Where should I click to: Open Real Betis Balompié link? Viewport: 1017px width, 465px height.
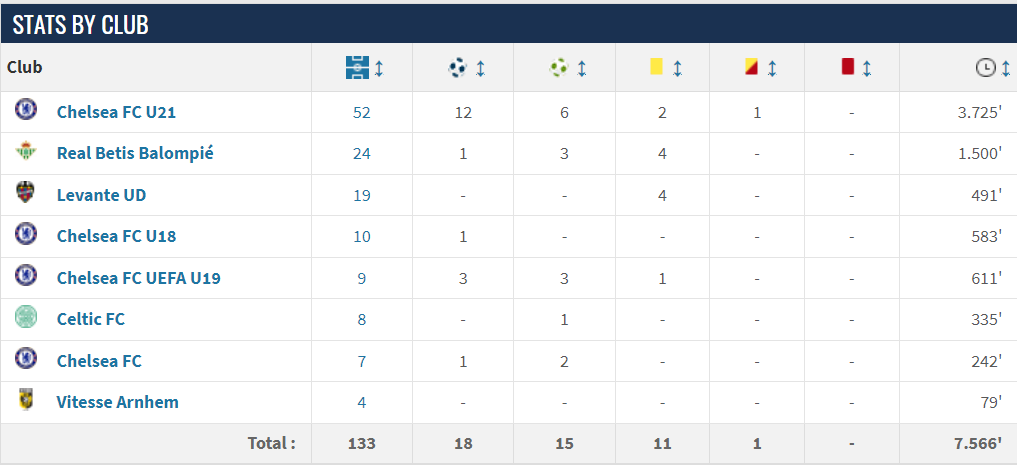[x=136, y=153]
